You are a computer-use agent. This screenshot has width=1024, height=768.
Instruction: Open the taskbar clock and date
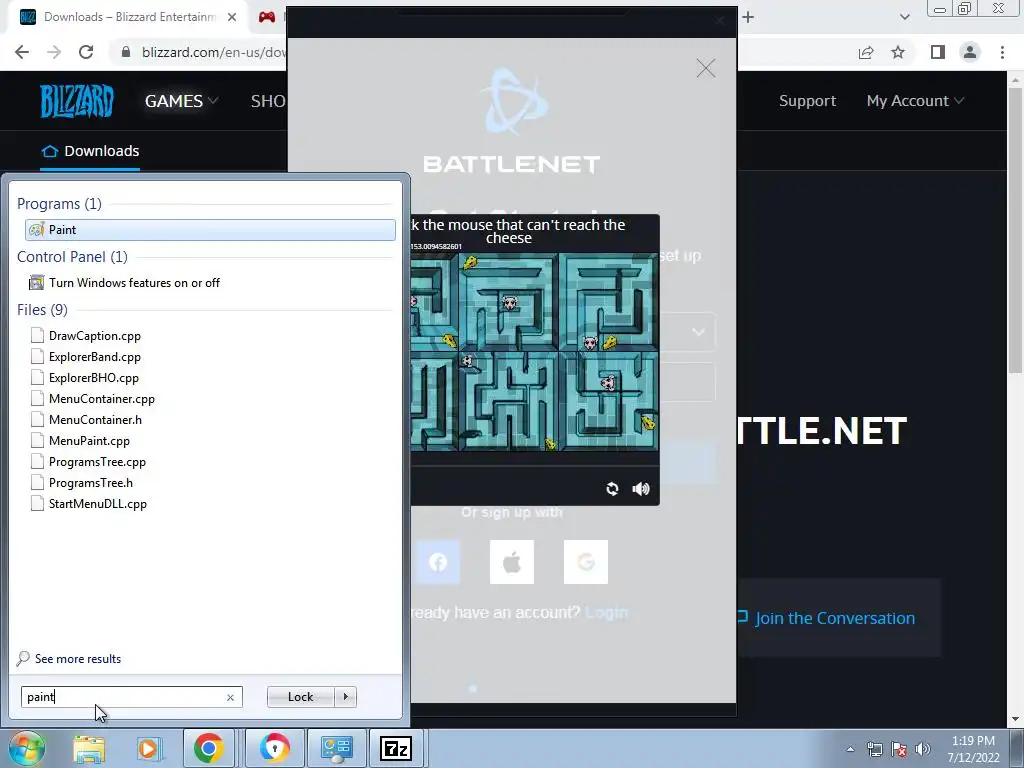point(973,749)
